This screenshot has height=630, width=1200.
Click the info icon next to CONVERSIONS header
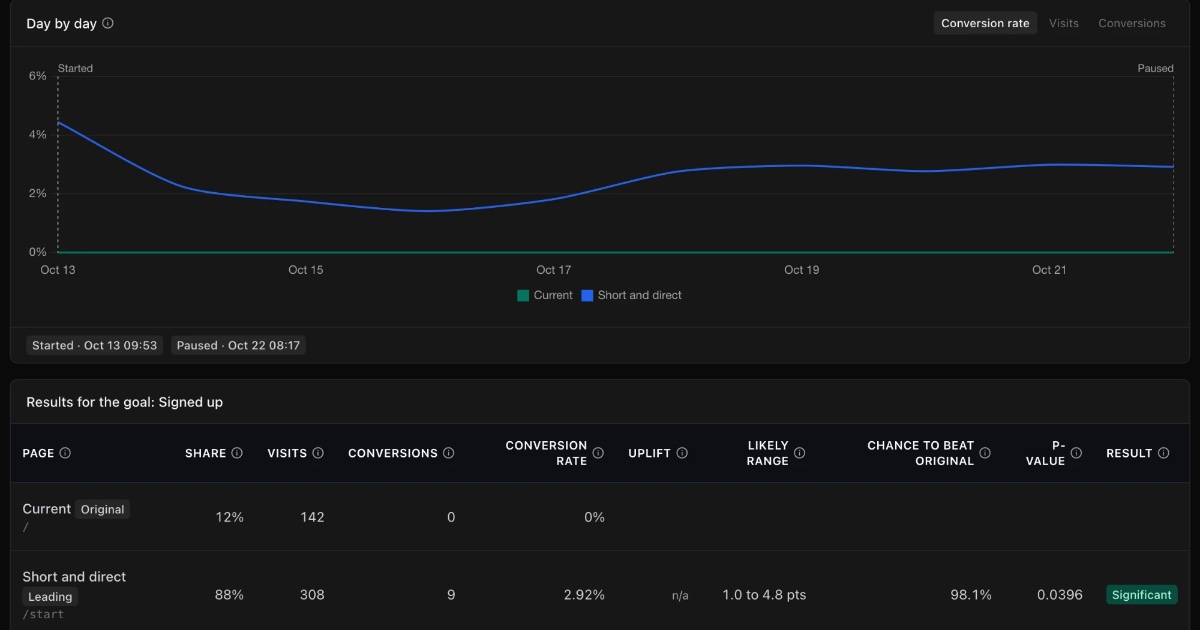point(448,453)
